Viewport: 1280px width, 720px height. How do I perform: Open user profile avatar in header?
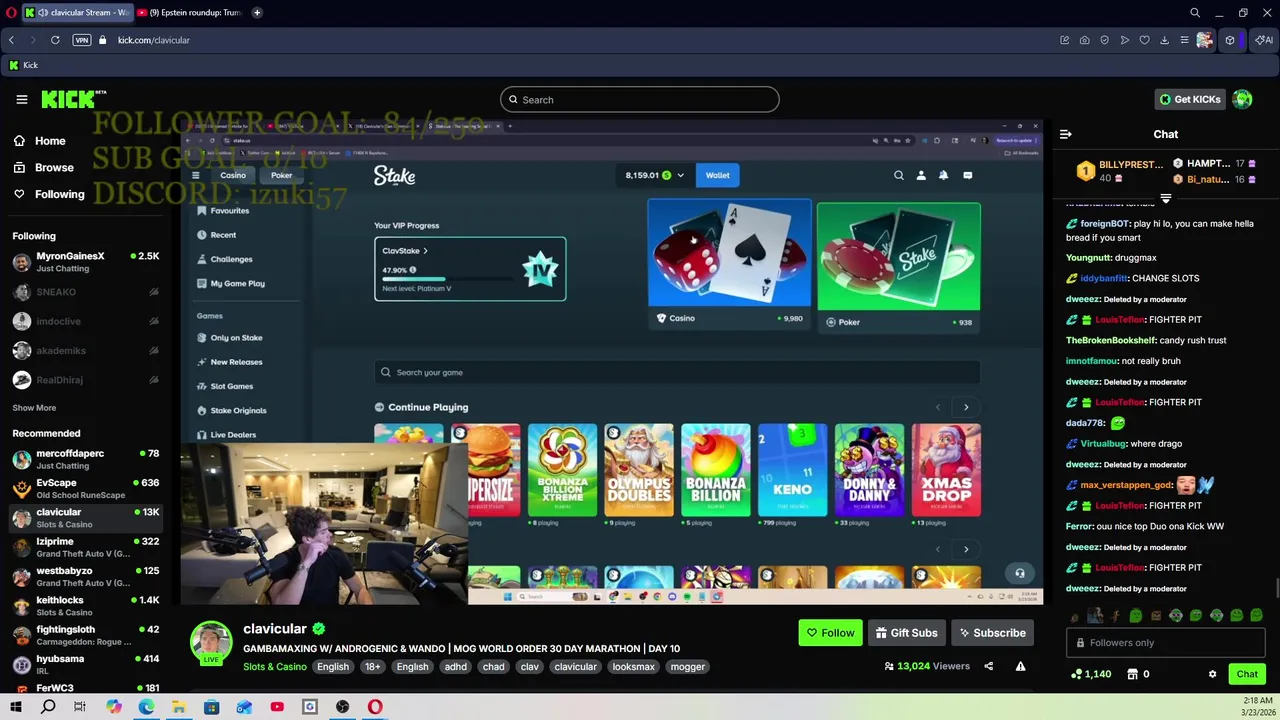1242,99
